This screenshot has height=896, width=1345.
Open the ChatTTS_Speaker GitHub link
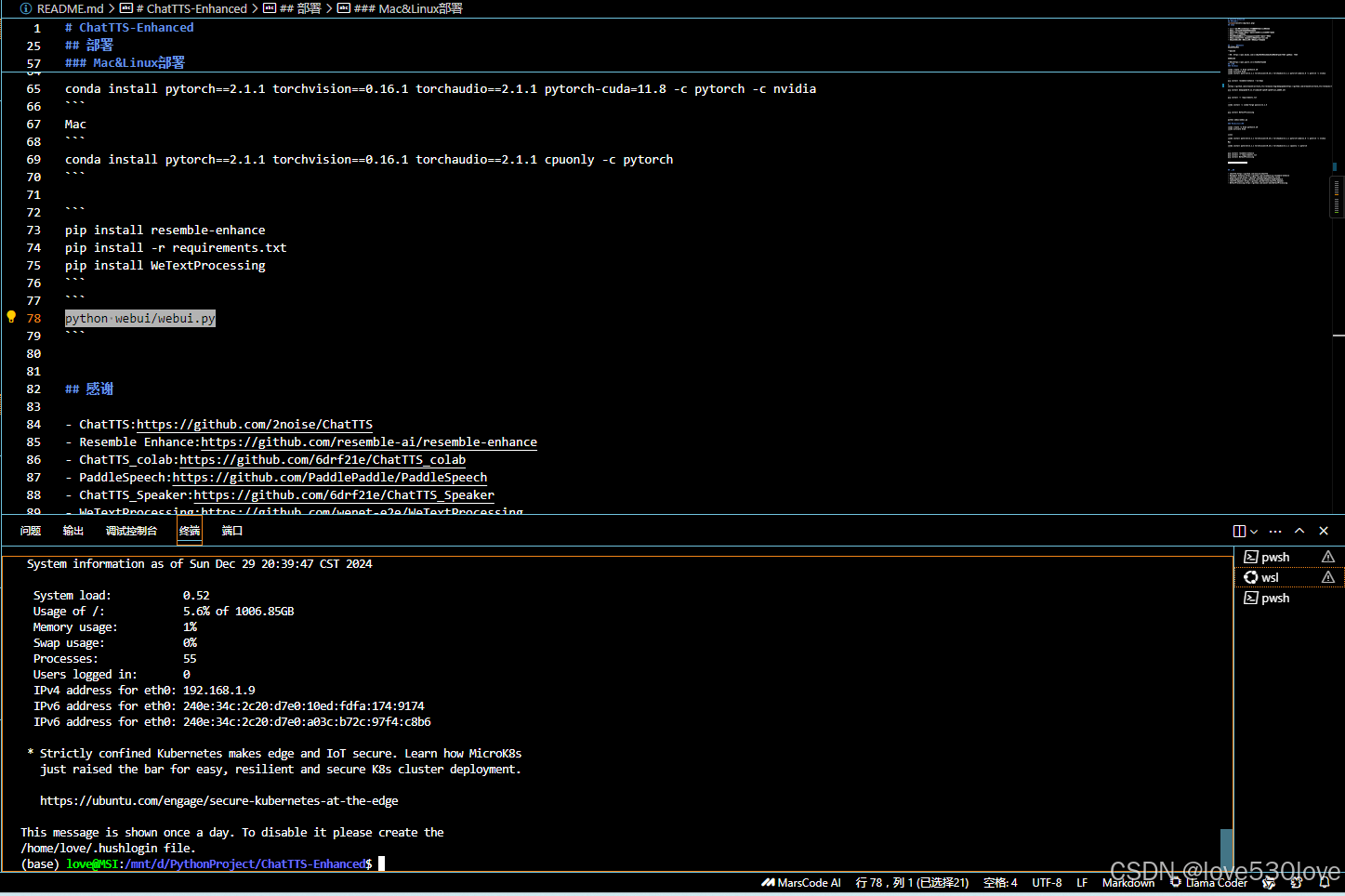pos(344,494)
